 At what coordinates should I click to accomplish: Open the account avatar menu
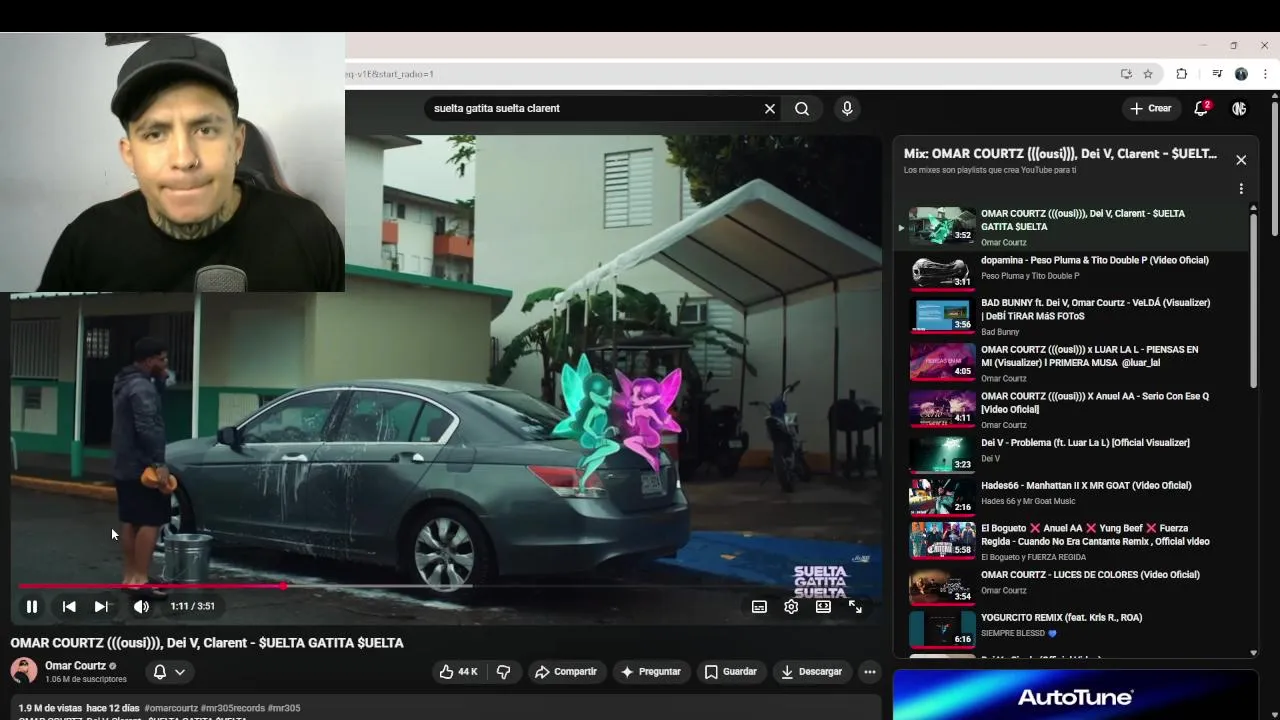[x=1239, y=108]
